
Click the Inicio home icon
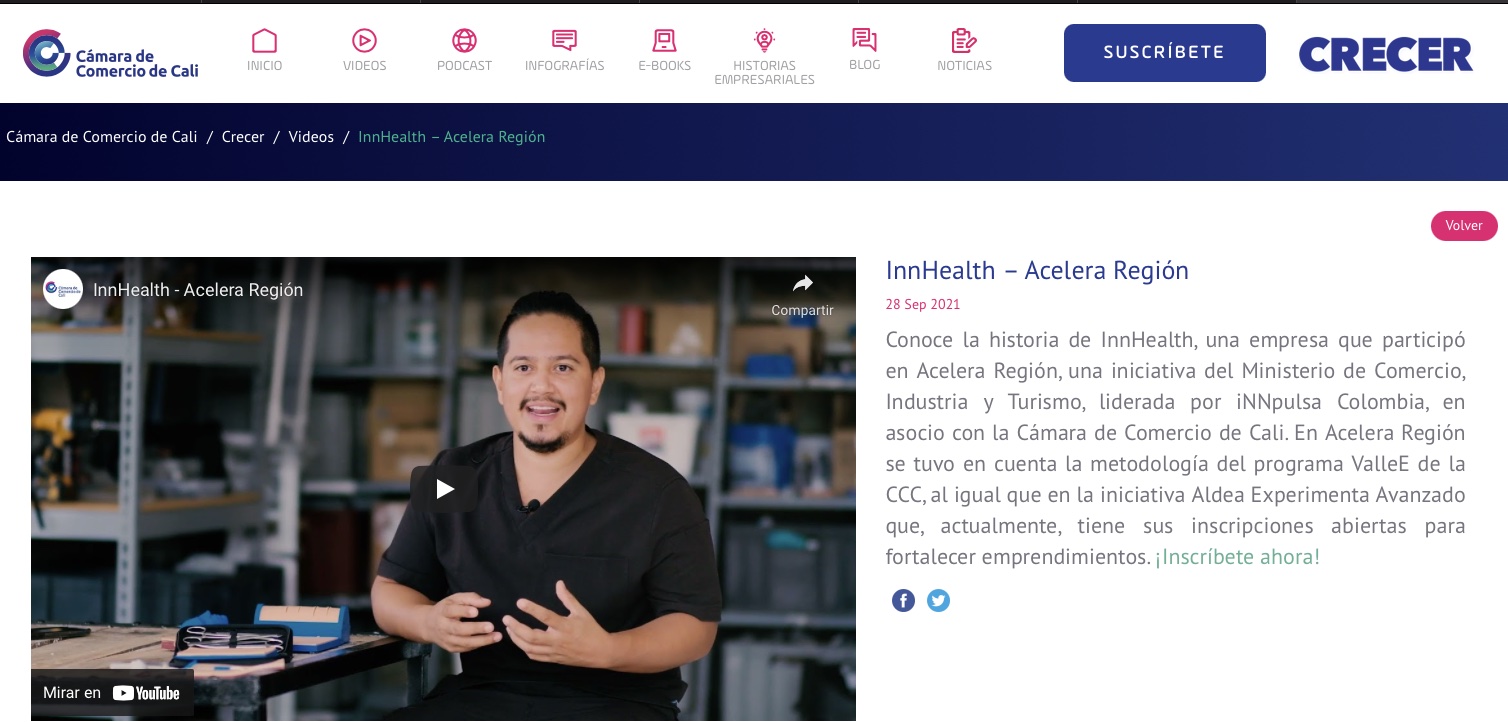(x=264, y=41)
